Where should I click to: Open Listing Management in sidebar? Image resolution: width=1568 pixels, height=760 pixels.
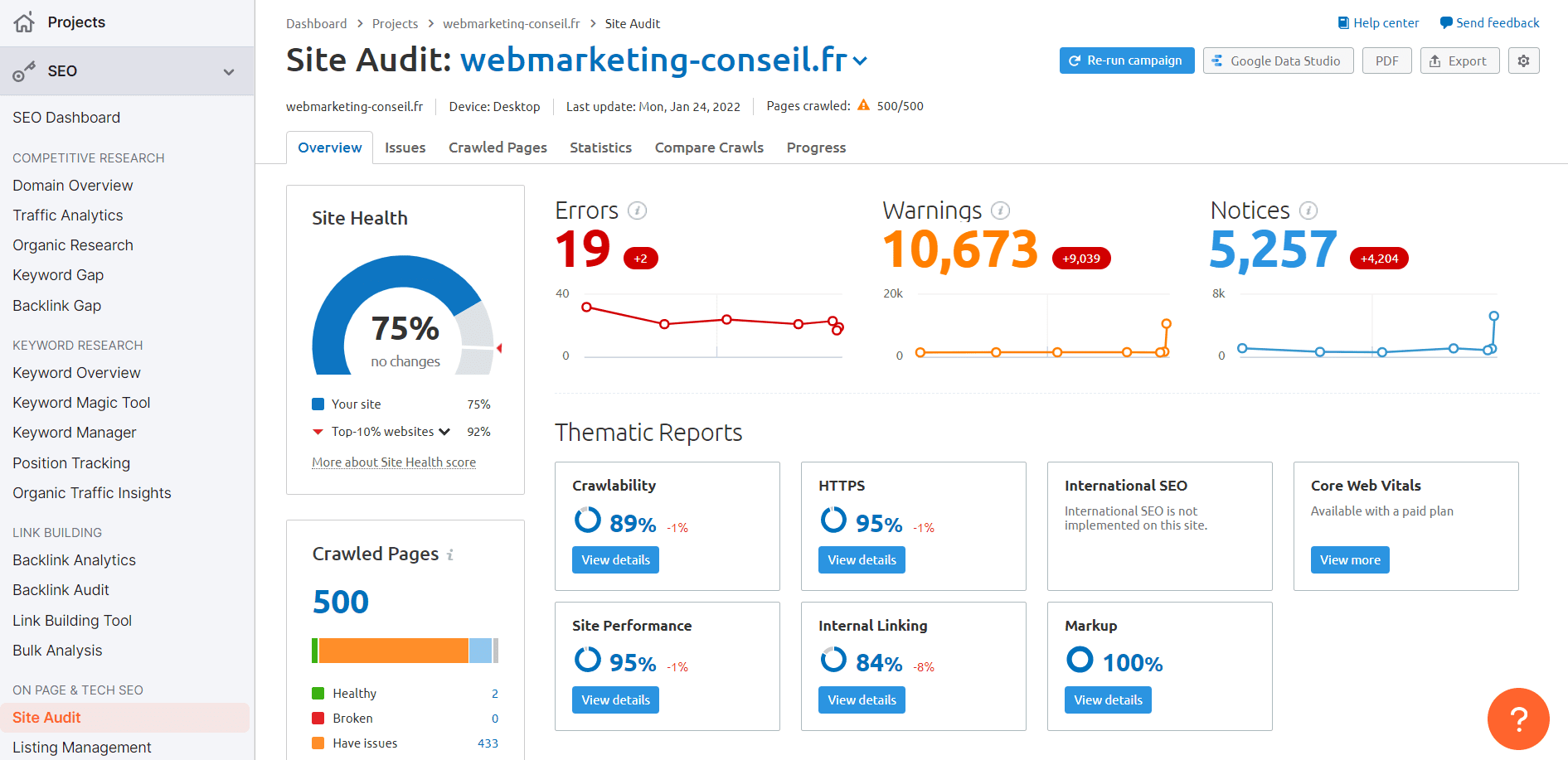[x=82, y=748]
